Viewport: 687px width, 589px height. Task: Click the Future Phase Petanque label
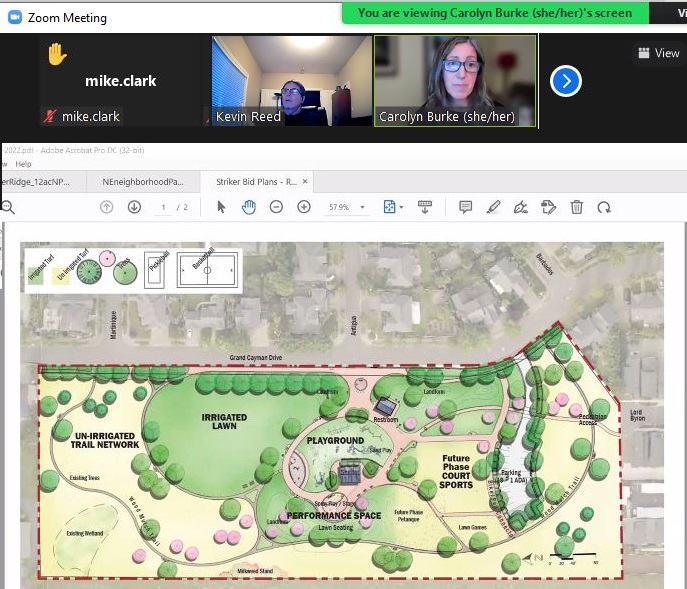(x=408, y=515)
